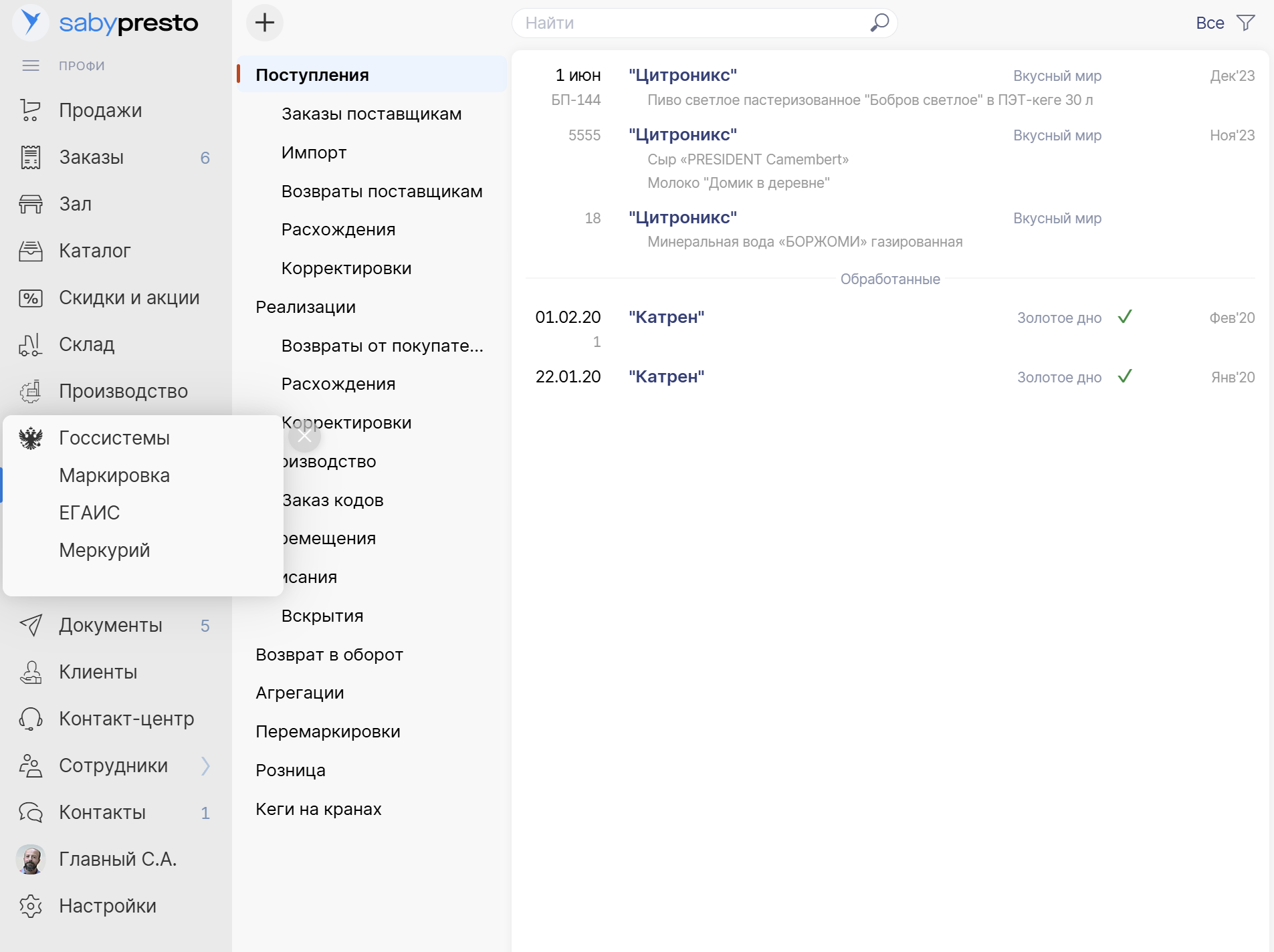This screenshot has height=952, width=1274.
Task: Select Меркурий in the Госсистемы menu
Action: 104,550
